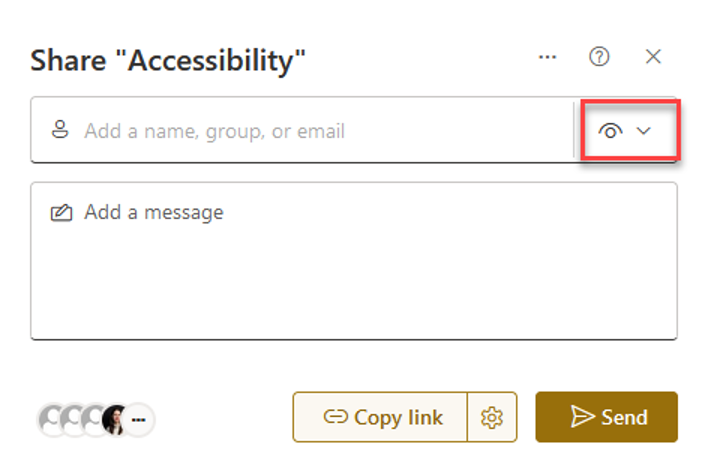Select the second shared-user avatar
This screenshot has height=468, width=708.
pyautogui.click(x=73, y=420)
